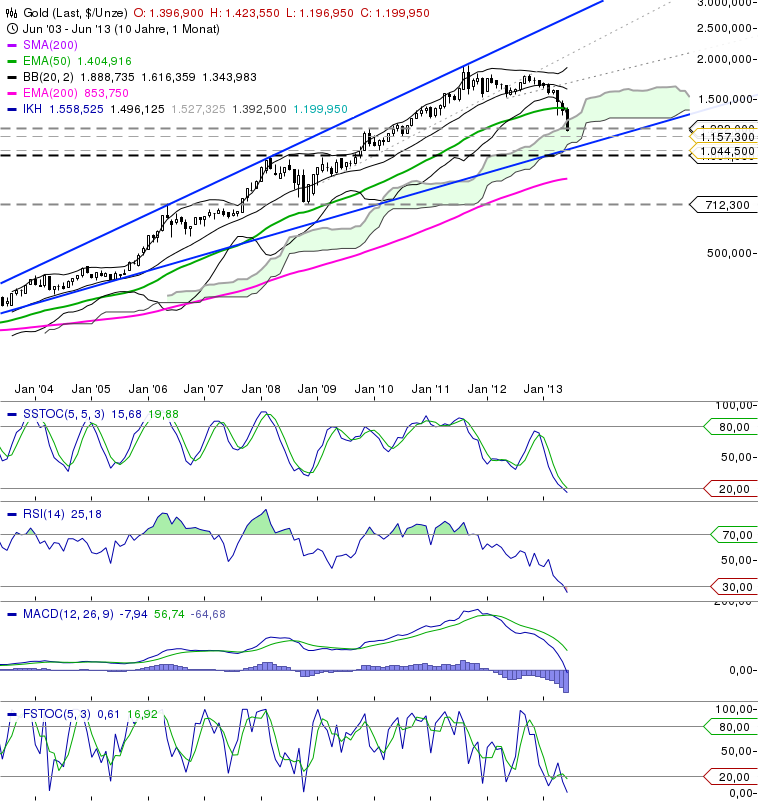This screenshot has height=801, width=758.
Task: Click the EMA(200) value 853,750
Action: 106,93
